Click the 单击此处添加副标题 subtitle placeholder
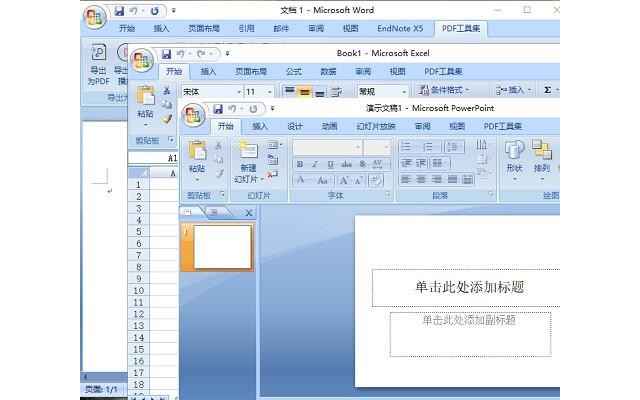The image size is (640, 400). click(470, 334)
